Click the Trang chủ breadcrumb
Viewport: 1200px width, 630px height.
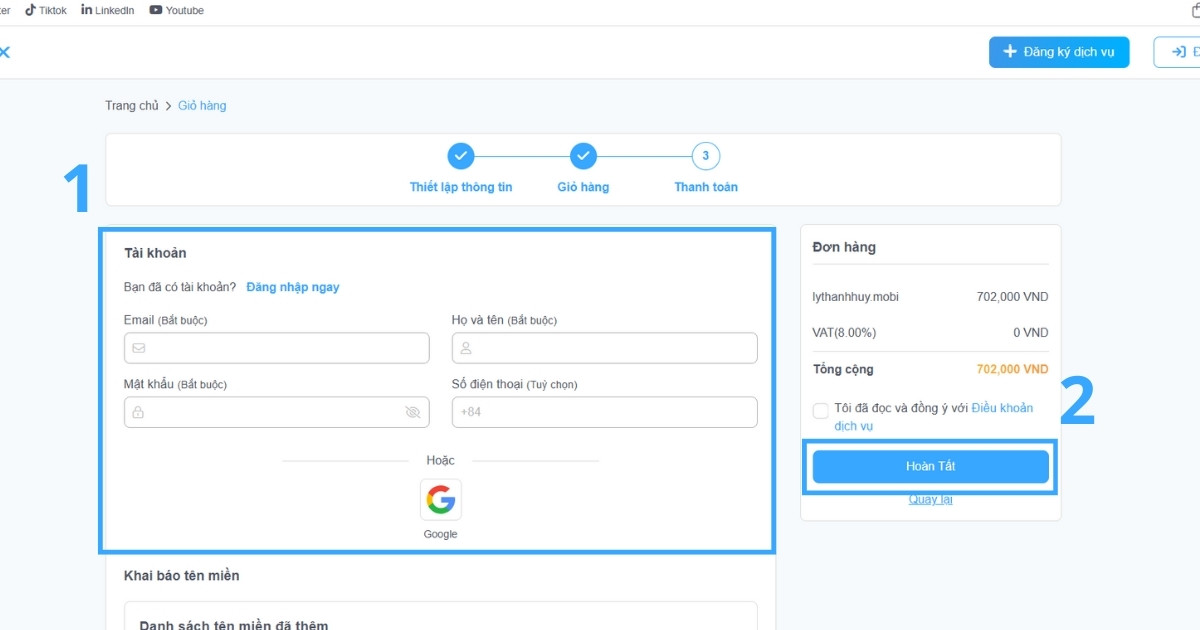point(132,106)
